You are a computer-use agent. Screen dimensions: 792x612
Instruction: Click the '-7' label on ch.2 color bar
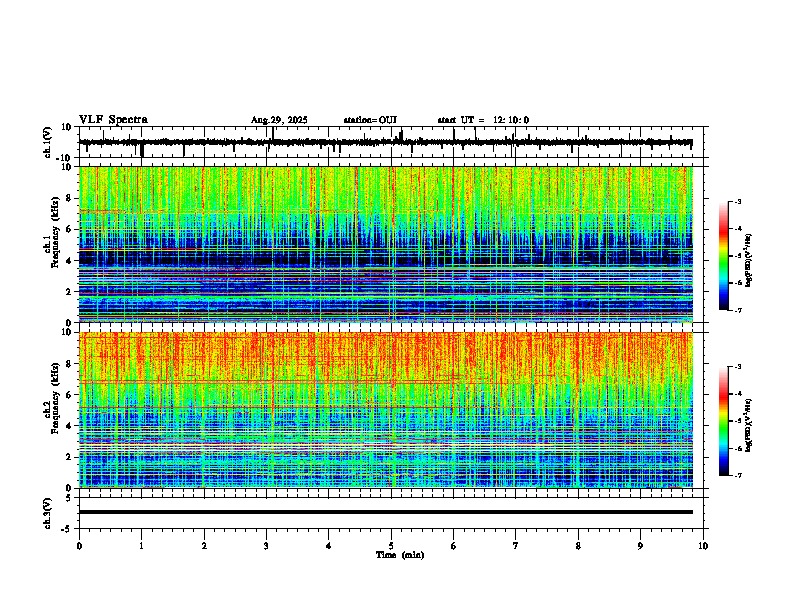coord(737,475)
